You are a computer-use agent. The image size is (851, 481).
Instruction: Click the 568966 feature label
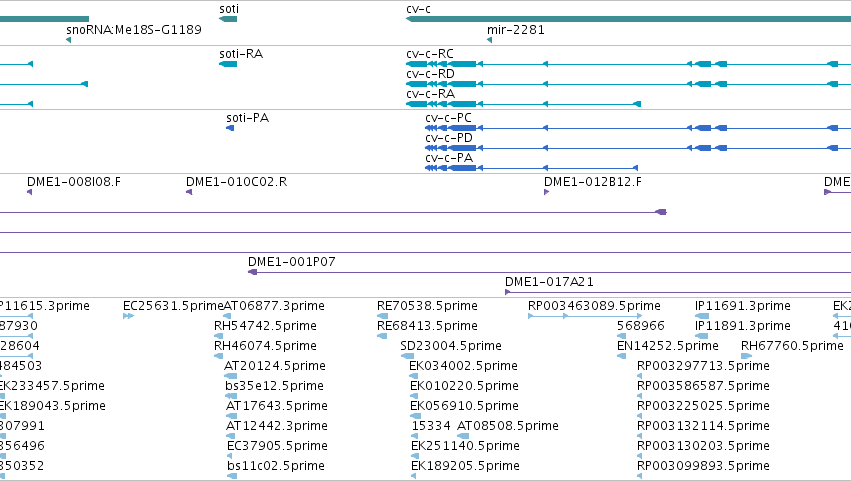tap(640, 326)
